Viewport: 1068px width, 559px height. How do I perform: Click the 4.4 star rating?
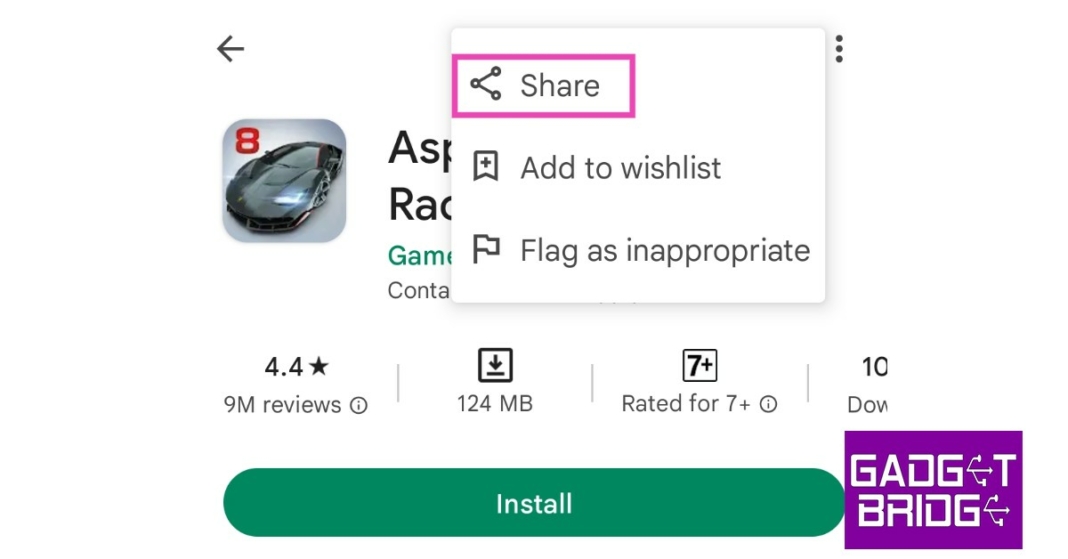click(x=296, y=367)
